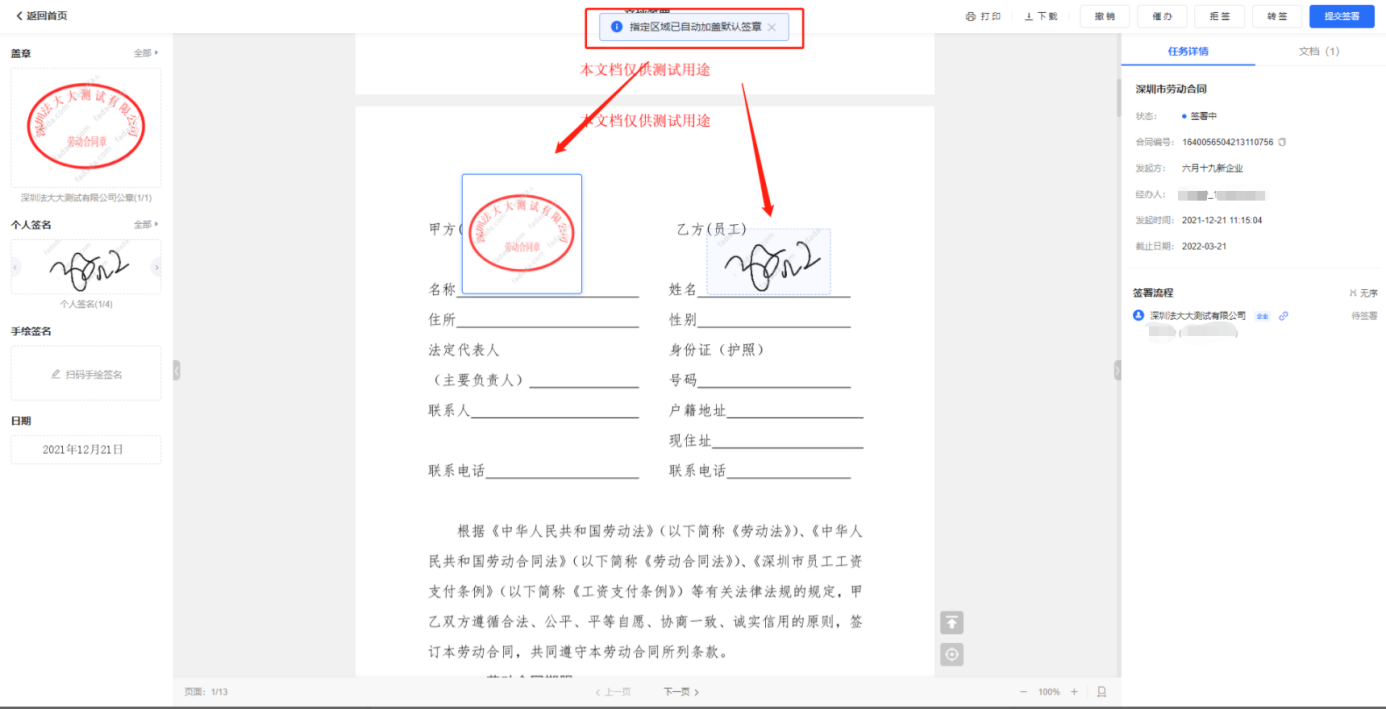This screenshot has width=1386, height=709.
Task: Click the signer avatar icon in 签署流程
Action: click(1138, 316)
